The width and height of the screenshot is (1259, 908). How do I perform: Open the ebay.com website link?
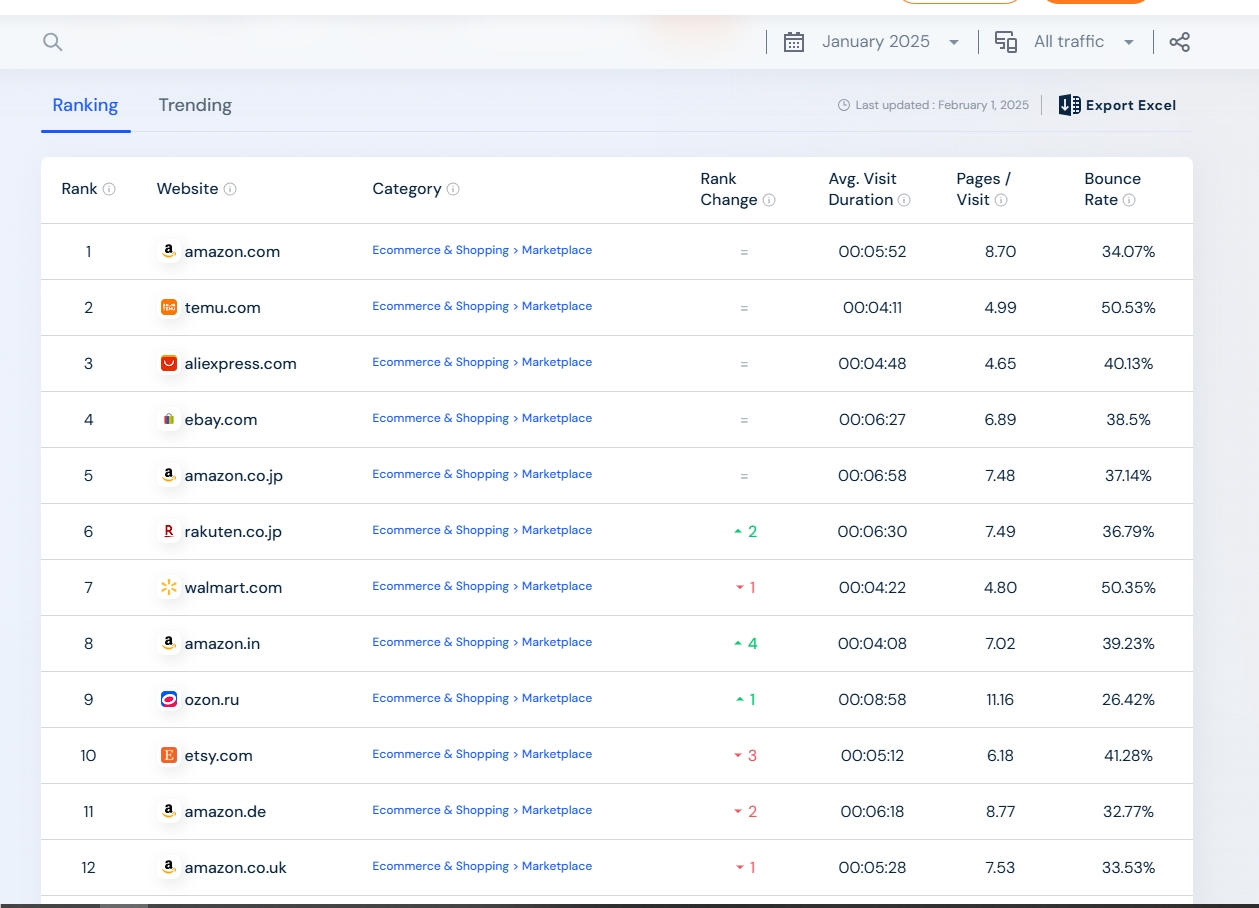221,420
